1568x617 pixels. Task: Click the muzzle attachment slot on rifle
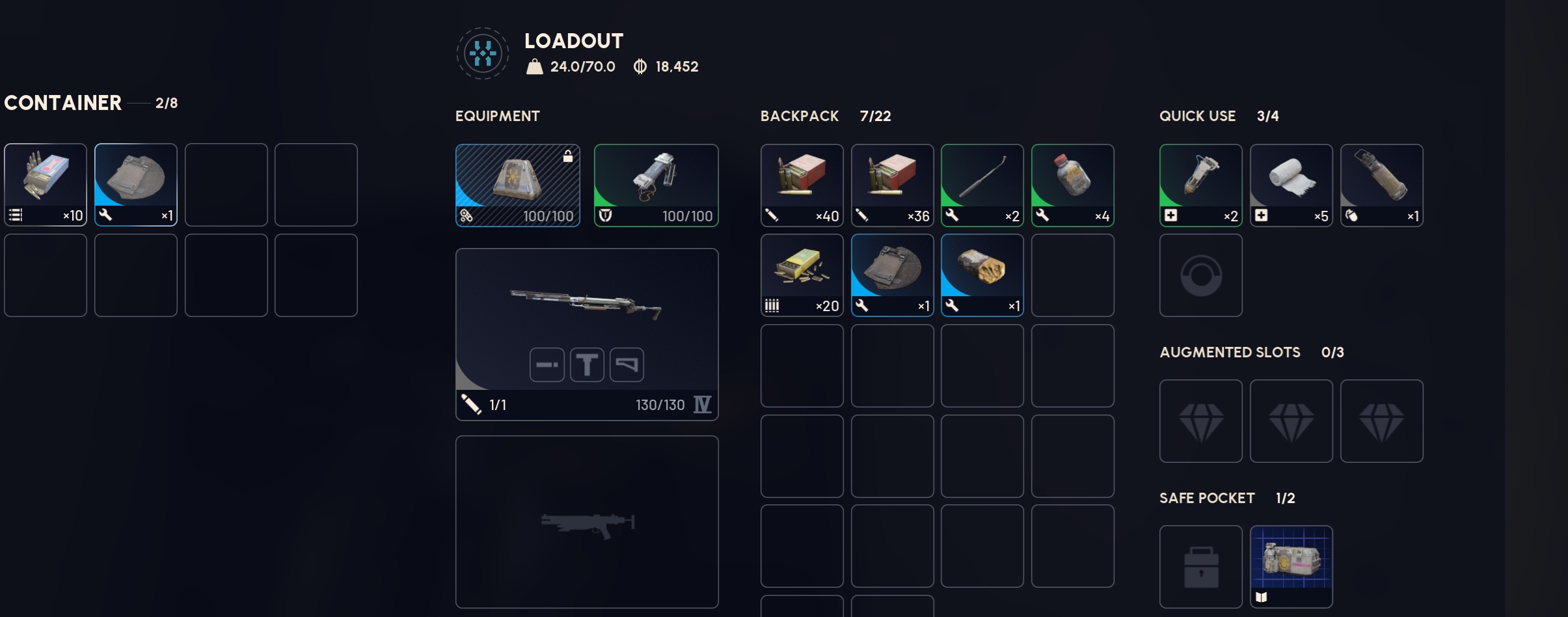click(547, 364)
